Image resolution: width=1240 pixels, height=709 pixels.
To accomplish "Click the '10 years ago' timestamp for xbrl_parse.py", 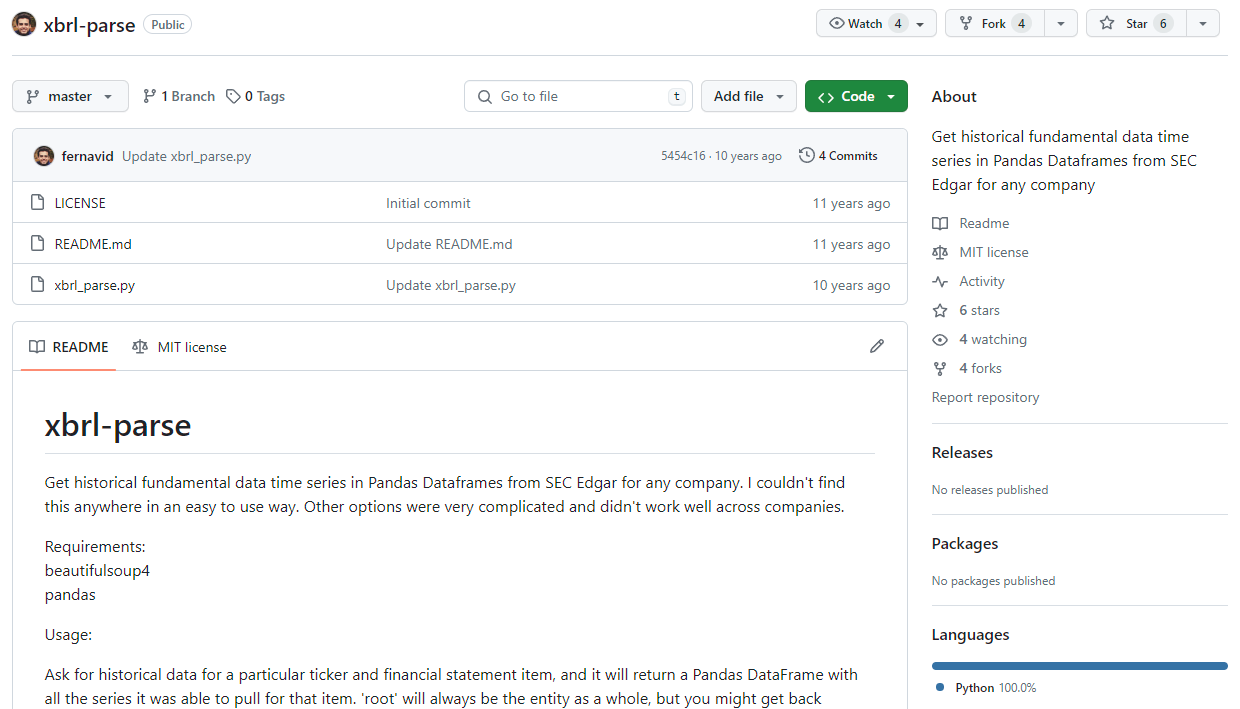I will (851, 285).
